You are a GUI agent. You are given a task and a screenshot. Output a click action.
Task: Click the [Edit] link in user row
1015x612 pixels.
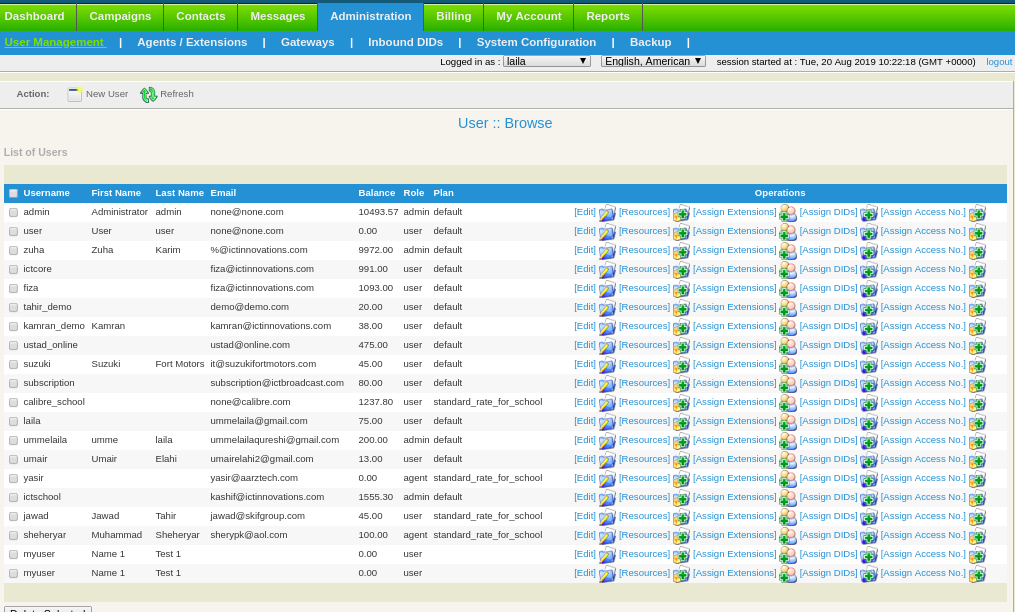click(585, 231)
